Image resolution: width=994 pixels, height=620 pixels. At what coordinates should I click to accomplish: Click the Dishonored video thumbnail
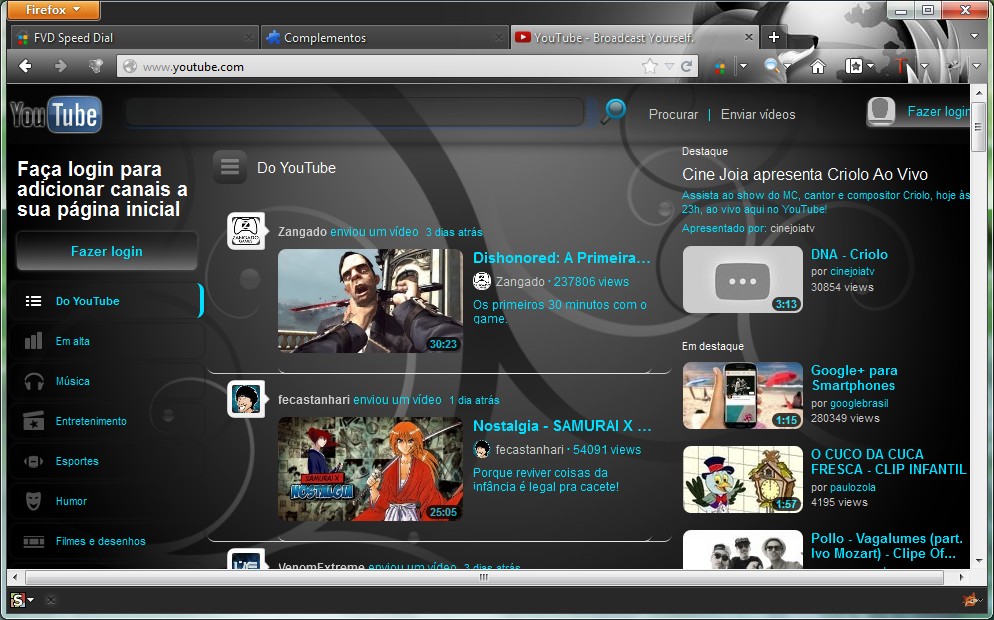coord(370,300)
